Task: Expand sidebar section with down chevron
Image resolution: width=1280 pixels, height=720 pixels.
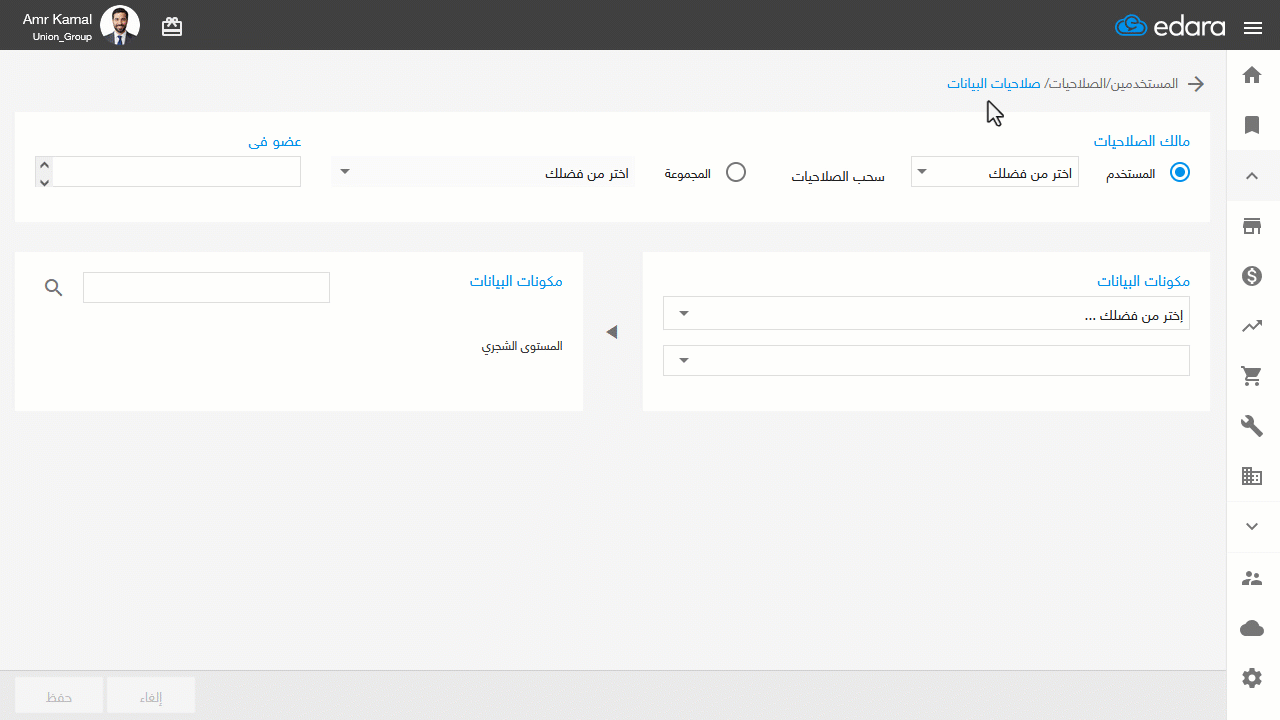Action: [x=1252, y=526]
